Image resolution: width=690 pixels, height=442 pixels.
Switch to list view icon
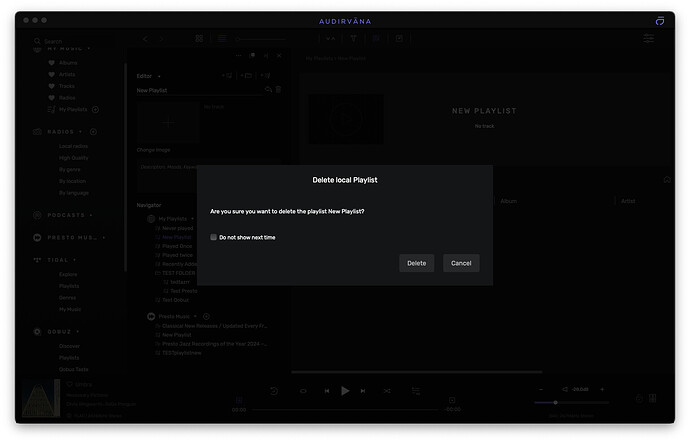(222, 39)
